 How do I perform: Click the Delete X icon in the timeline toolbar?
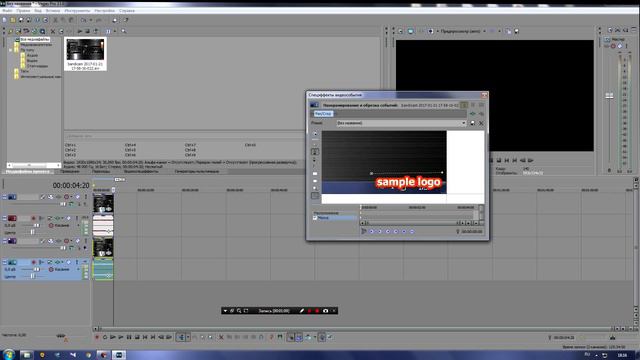(x=221, y=337)
